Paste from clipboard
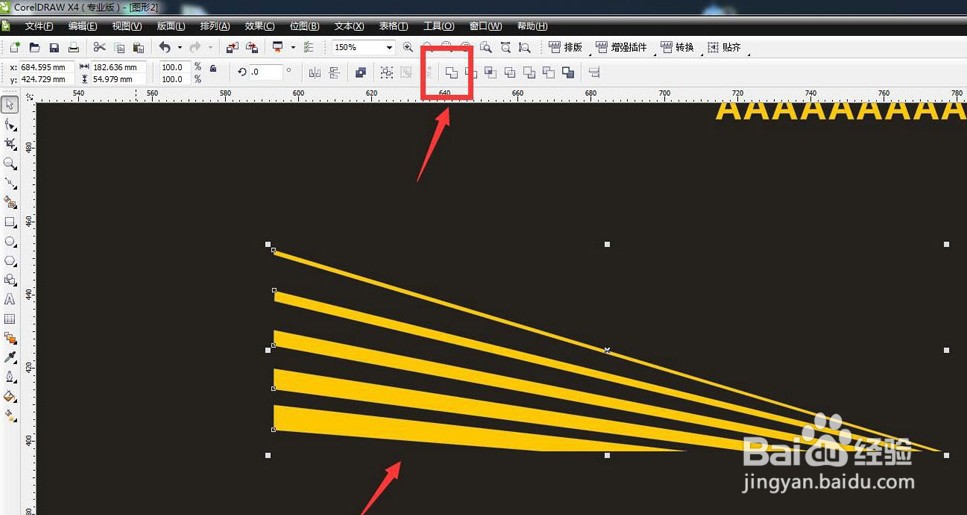Viewport: 967px width, 515px height. pos(139,47)
